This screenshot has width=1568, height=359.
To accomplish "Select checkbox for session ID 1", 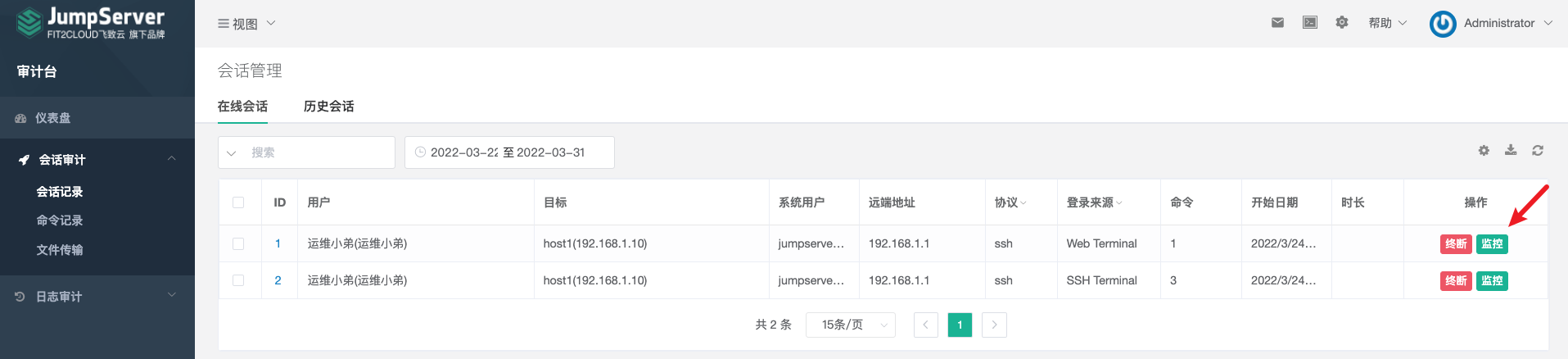I will [x=238, y=243].
